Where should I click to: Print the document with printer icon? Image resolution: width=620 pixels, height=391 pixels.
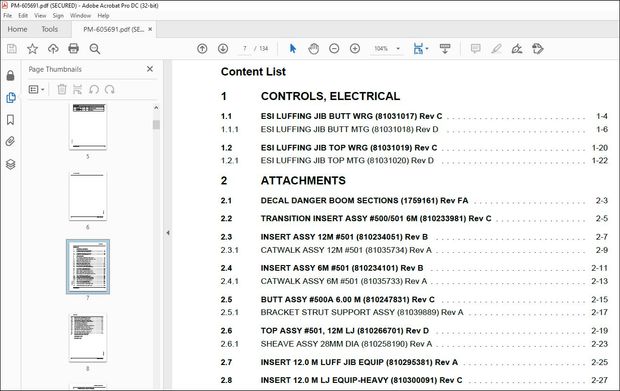coord(74,49)
